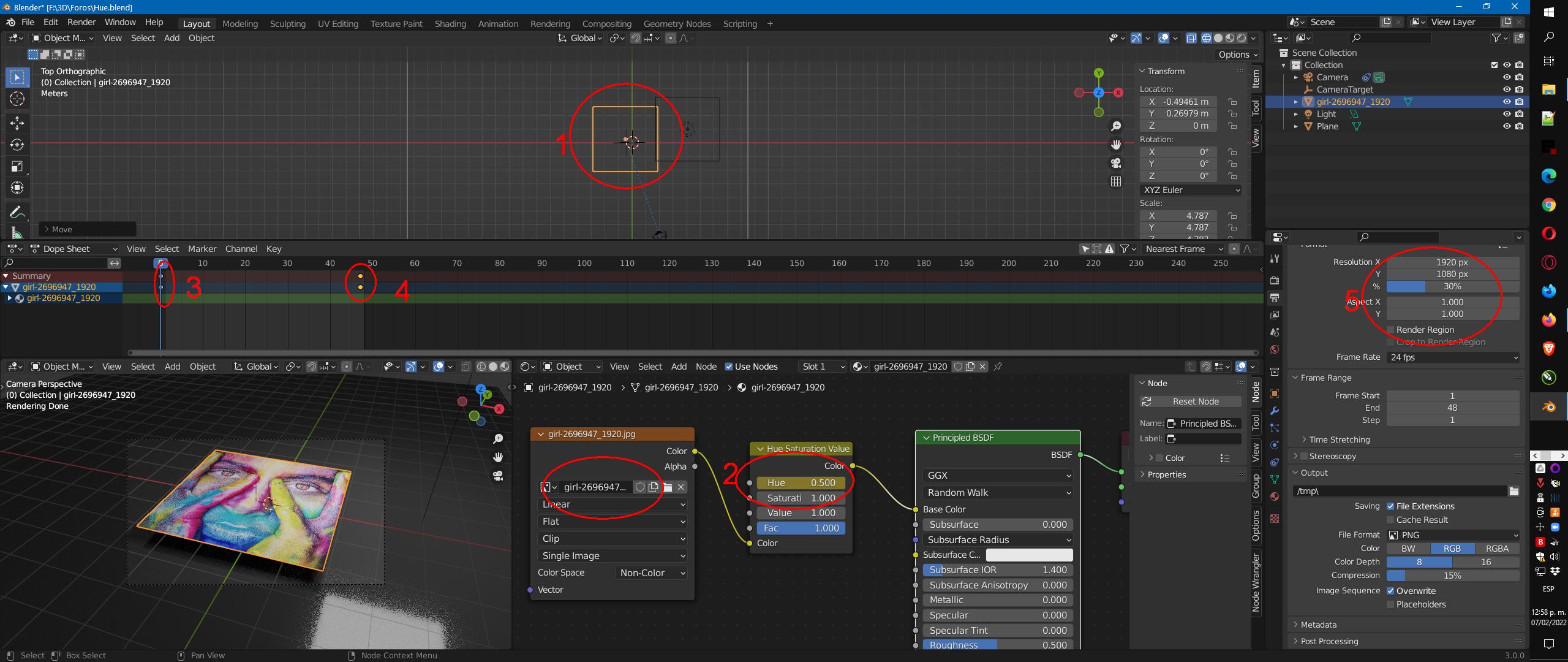Click the Hue 0.500 value field
Viewport: 1568px width, 662px height.
[801, 483]
